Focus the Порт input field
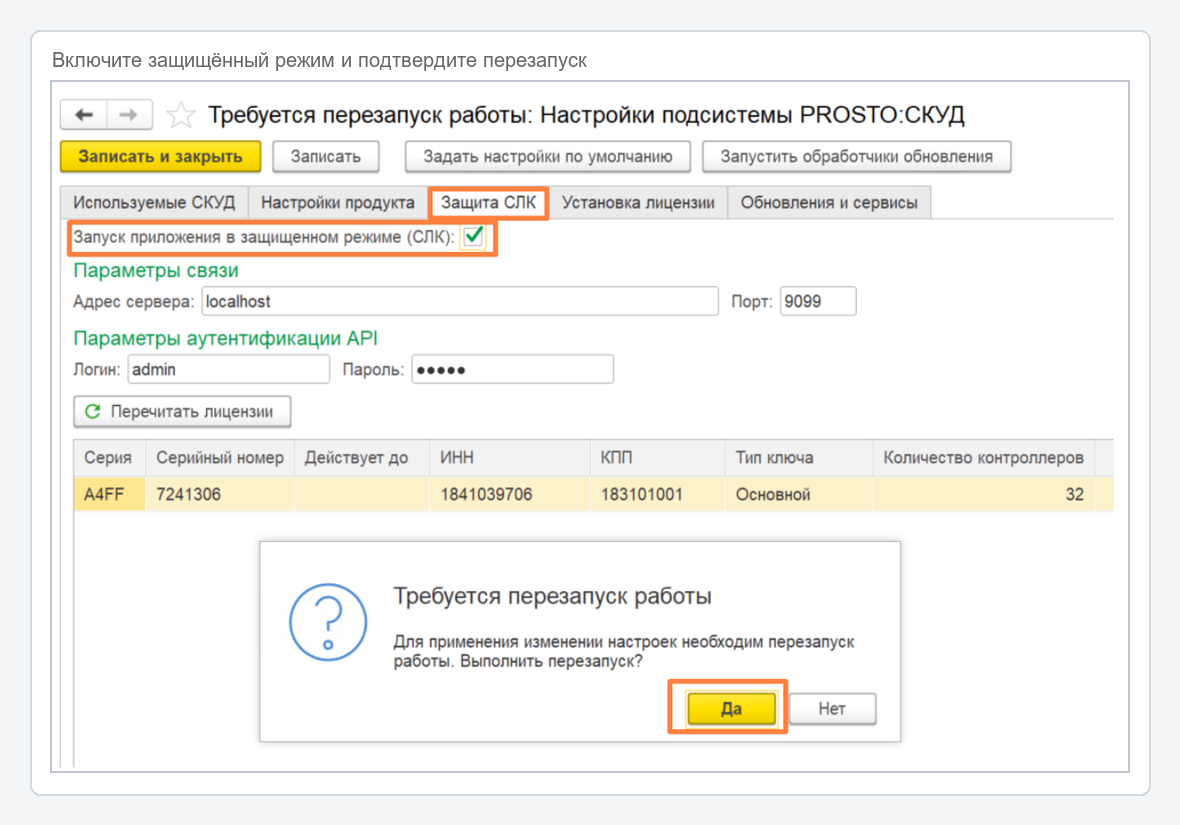 point(818,301)
